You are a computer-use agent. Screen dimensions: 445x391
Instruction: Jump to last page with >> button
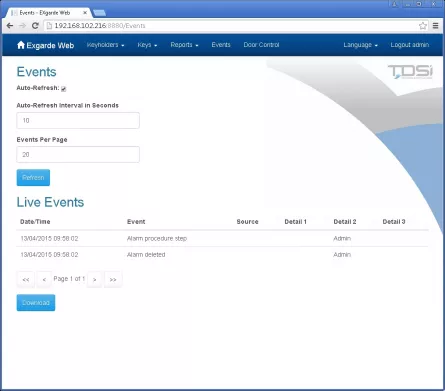pyautogui.click(x=113, y=279)
